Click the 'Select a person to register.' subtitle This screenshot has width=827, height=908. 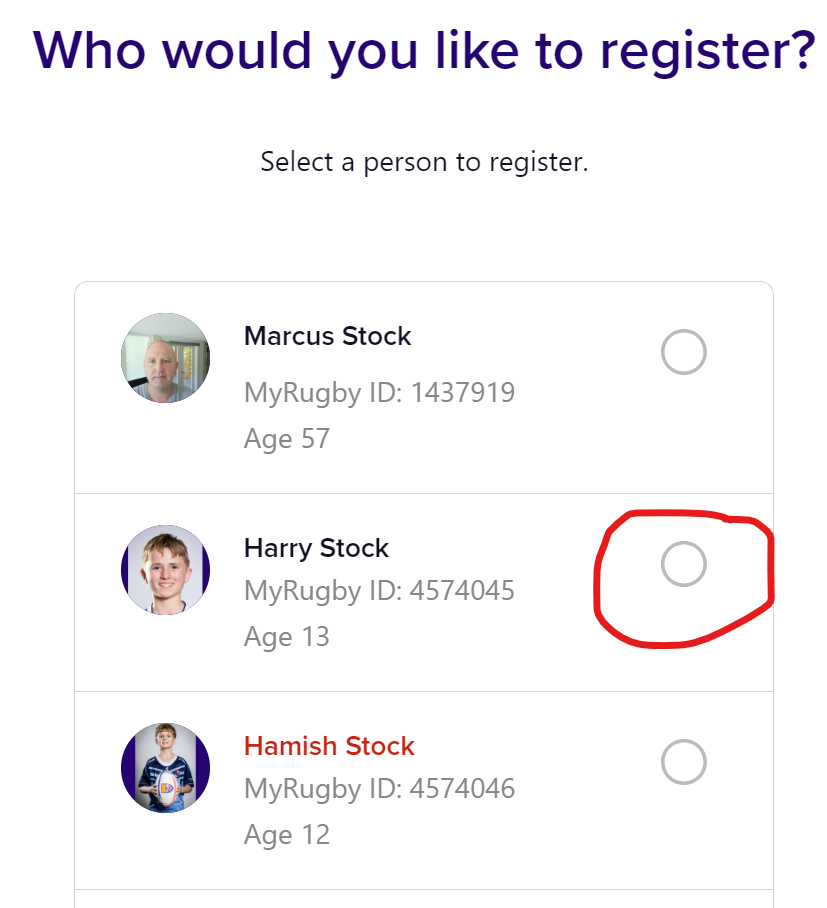pos(424,161)
